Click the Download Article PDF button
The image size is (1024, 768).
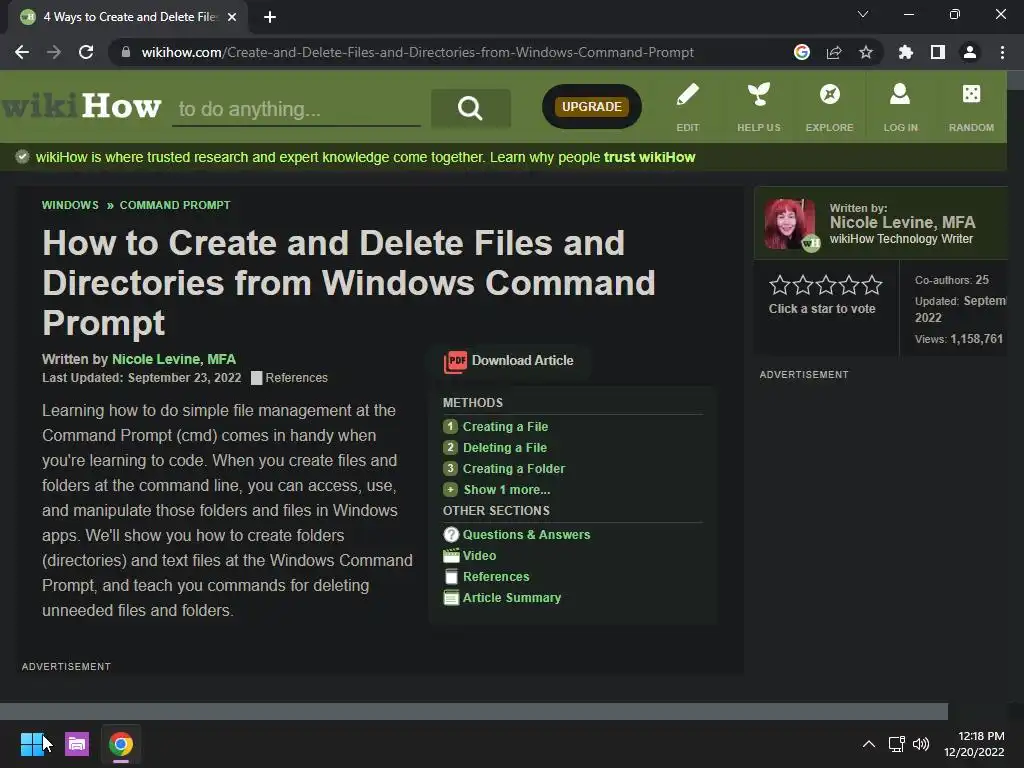coord(509,361)
